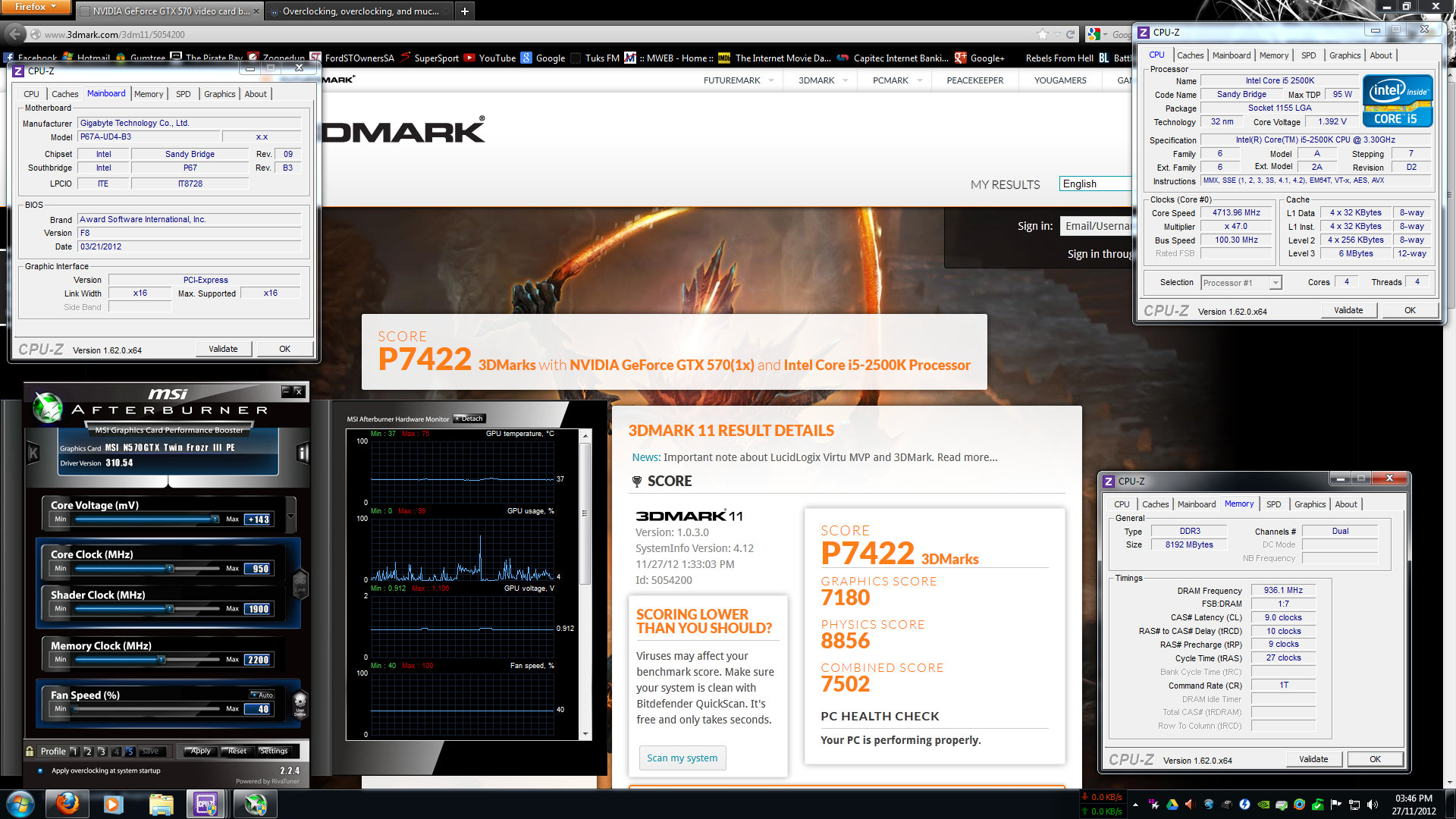1456x819 pixels.
Task: Select Afterburner profile 2
Action: click(x=88, y=752)
